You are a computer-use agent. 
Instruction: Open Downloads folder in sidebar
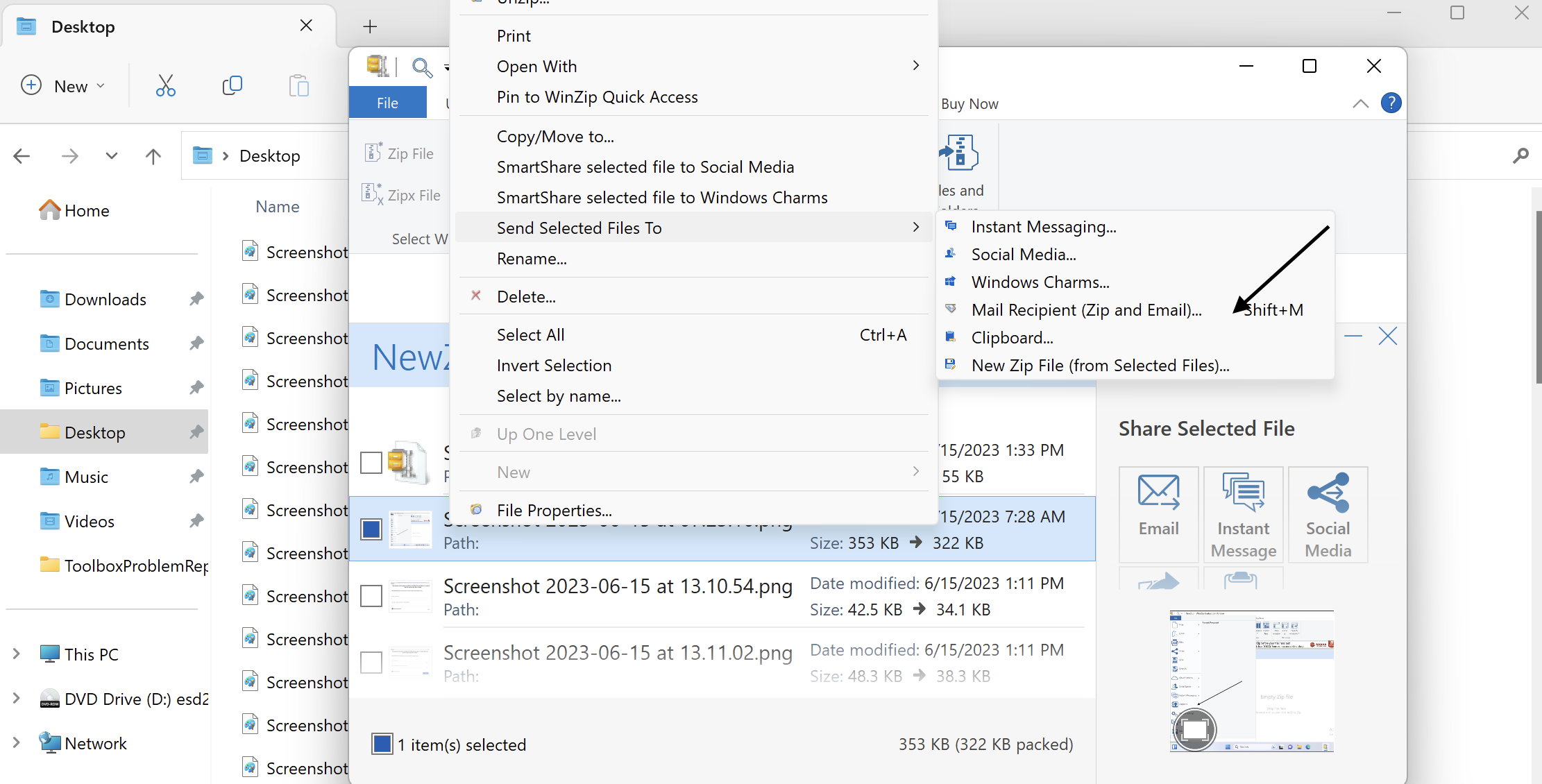pyautogui.click(x=105, y=299)
